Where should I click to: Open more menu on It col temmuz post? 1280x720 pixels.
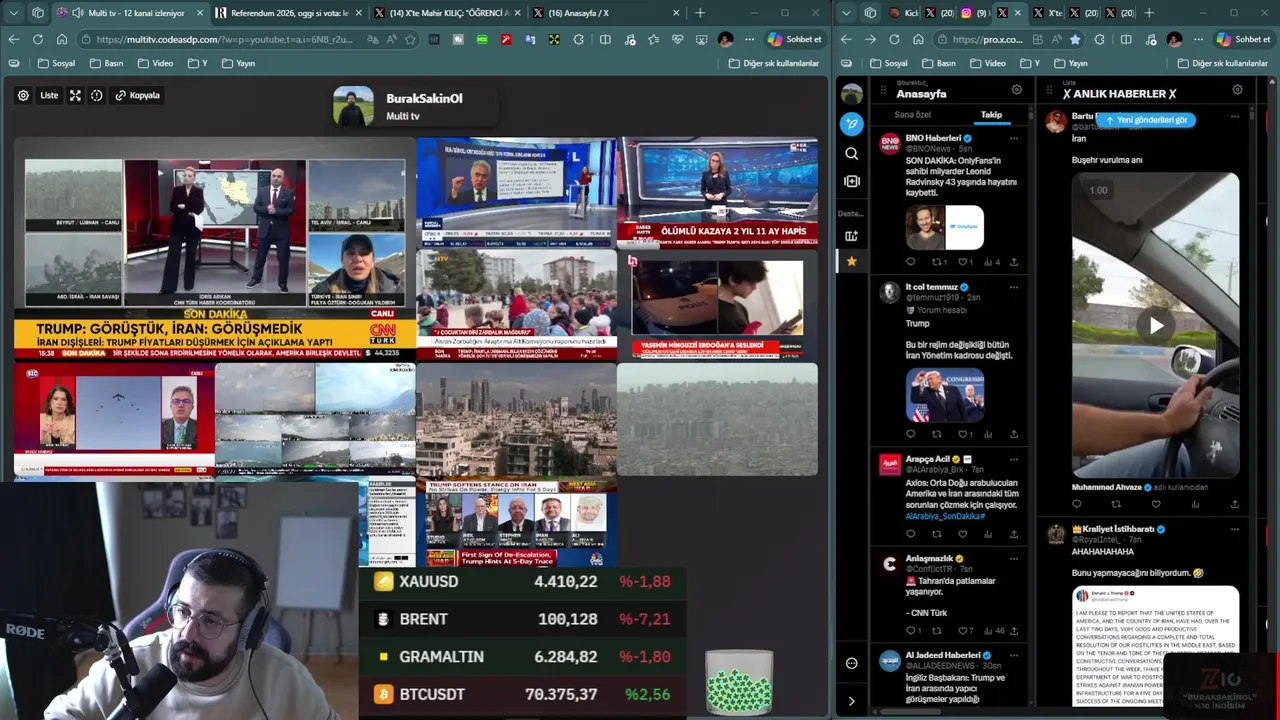coord(1014,287)
